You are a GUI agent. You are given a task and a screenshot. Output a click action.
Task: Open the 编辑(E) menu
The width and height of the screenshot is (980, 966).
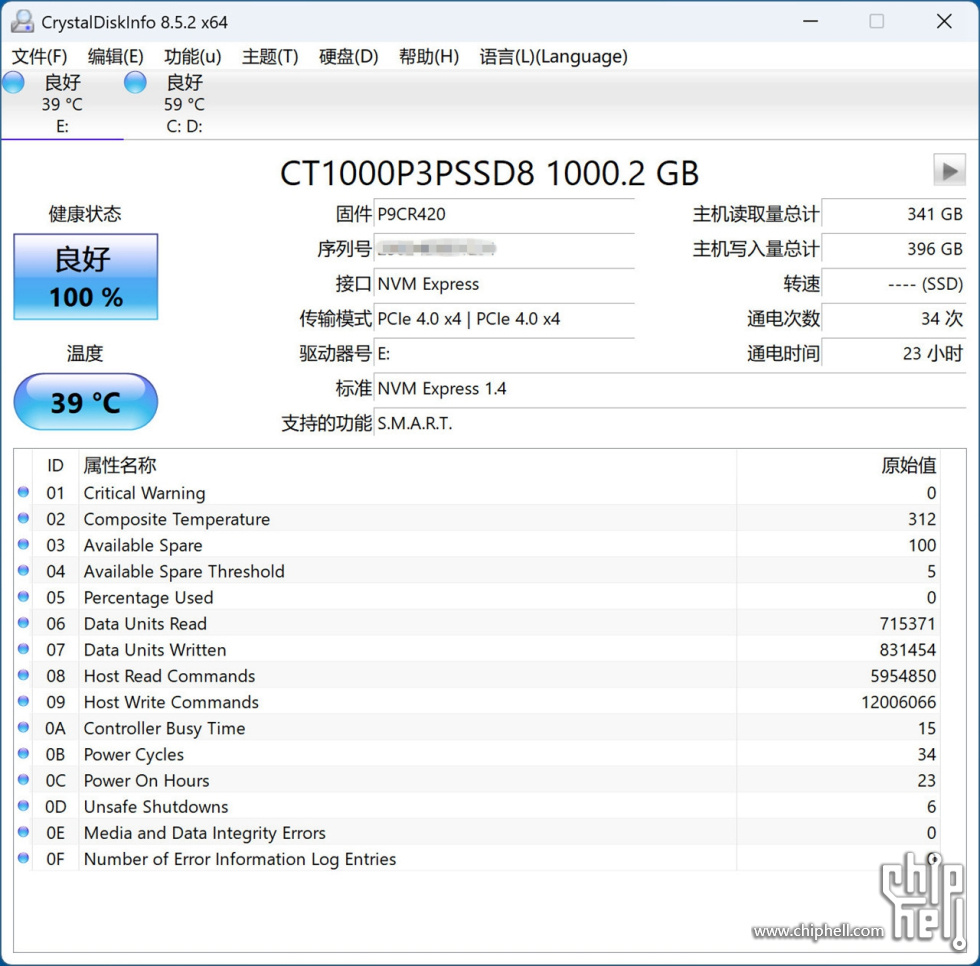[x=116, y=57]
